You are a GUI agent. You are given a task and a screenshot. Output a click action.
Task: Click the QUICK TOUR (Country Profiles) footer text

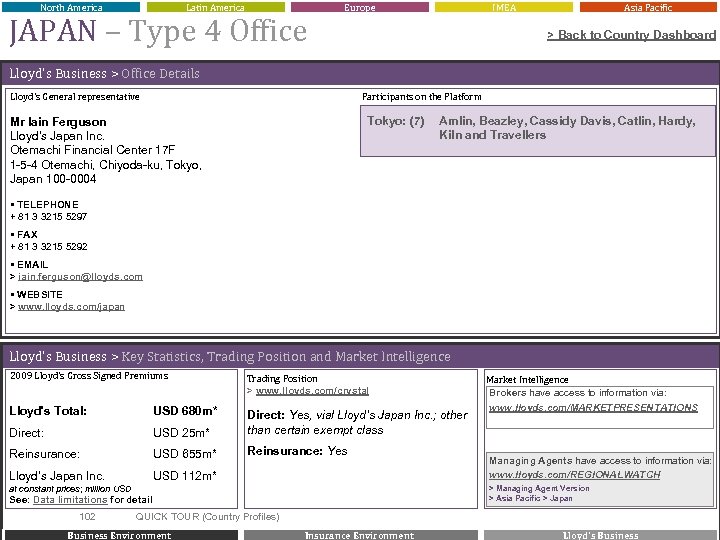point(207,517)
